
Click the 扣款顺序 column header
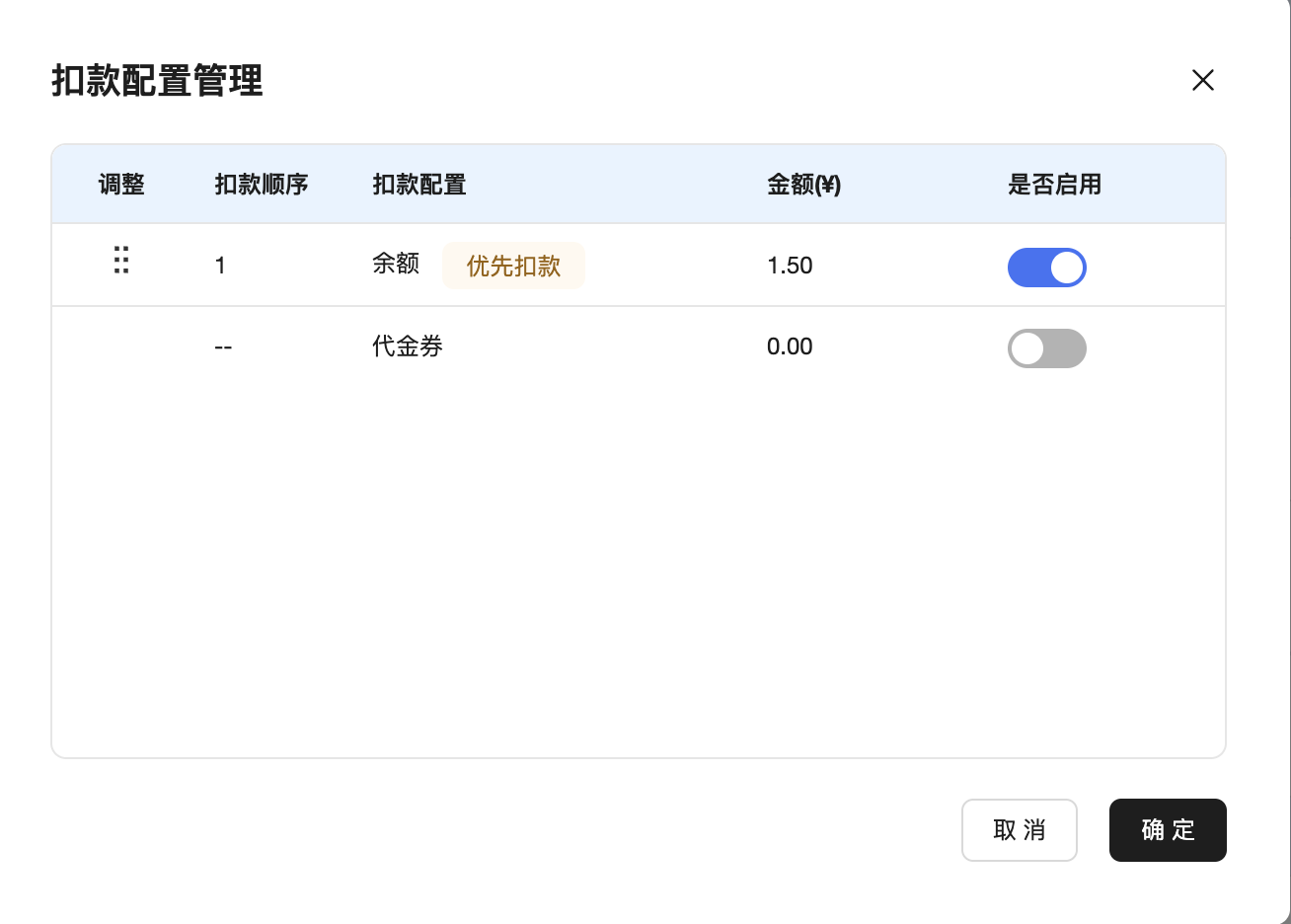262,185
